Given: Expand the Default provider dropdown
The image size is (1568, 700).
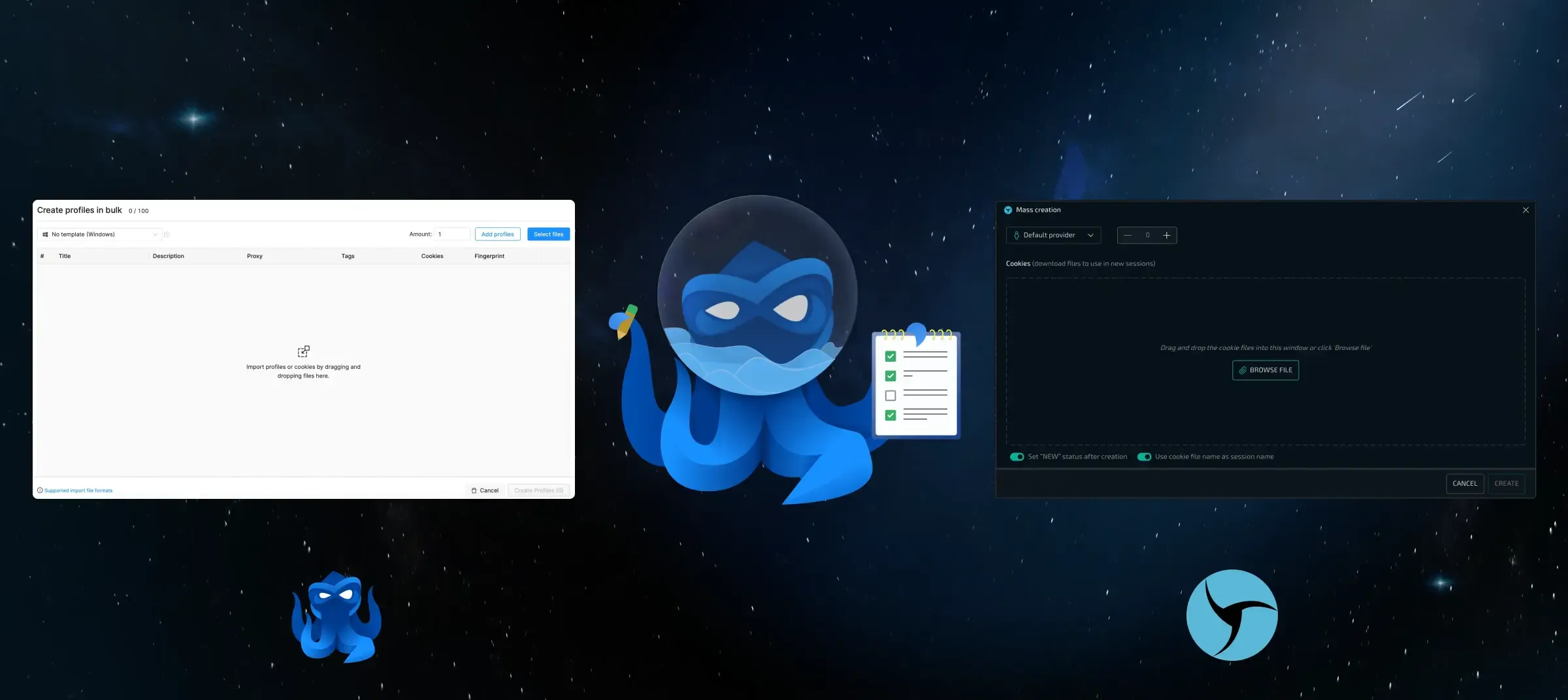Looking at the screenshot, I should [x=1053, y=235].
